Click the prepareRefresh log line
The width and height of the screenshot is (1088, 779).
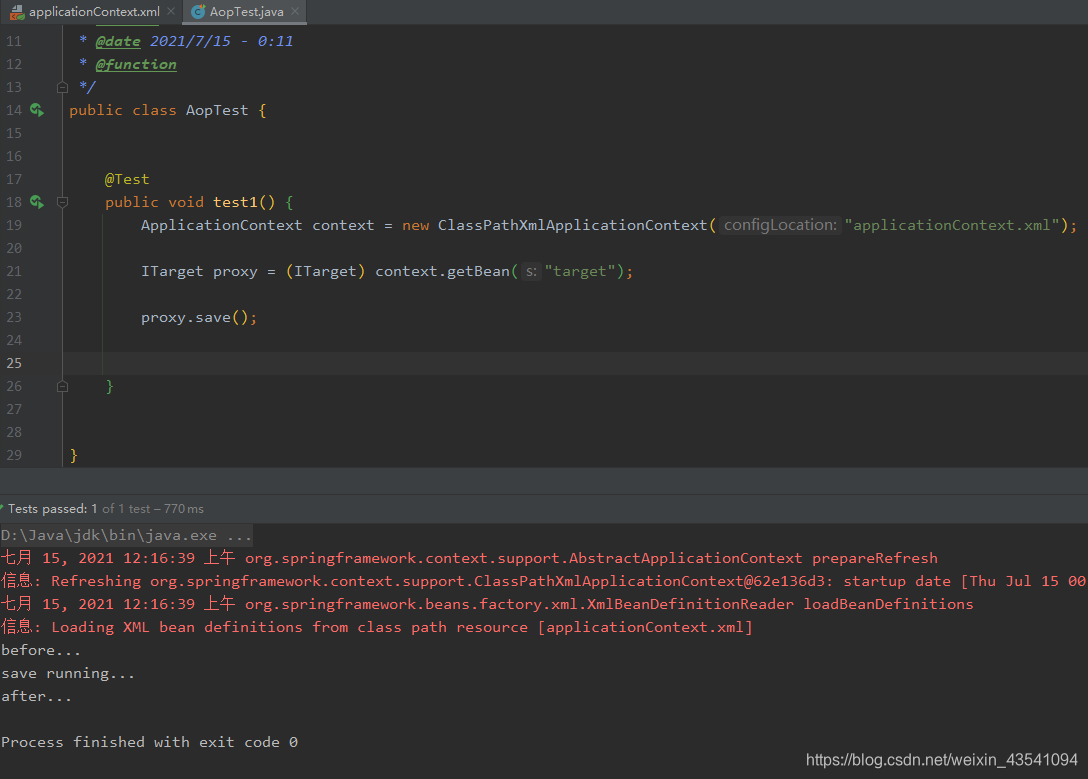tap(469, 558)
